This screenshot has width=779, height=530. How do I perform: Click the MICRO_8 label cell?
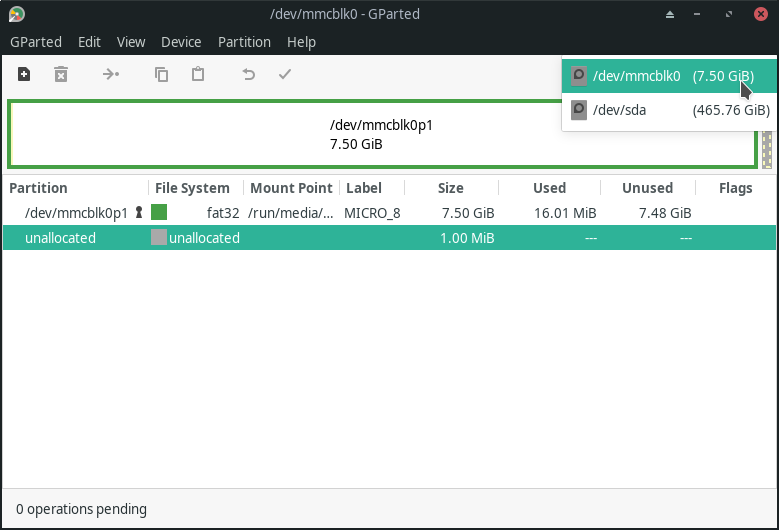(x=372, y=213)
